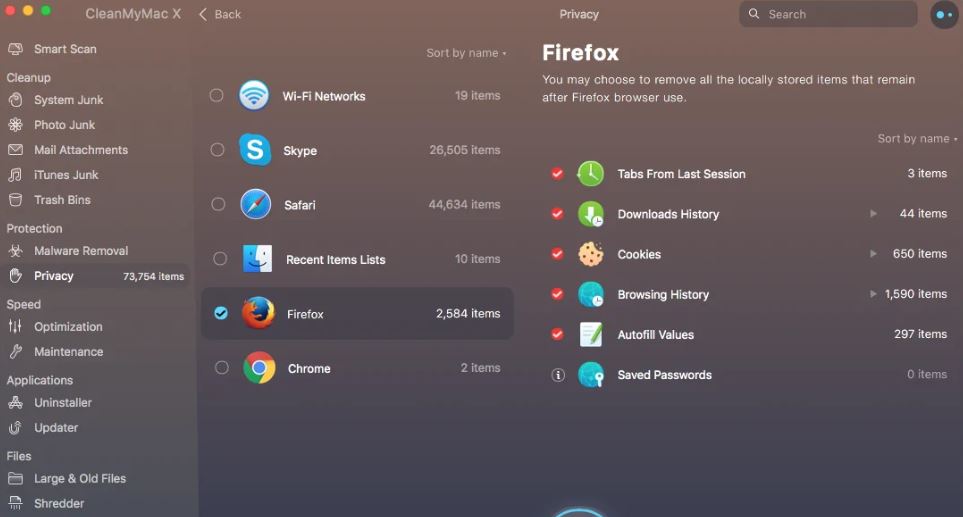Click the Uninstaller icon in sidebar

point(15,403)
